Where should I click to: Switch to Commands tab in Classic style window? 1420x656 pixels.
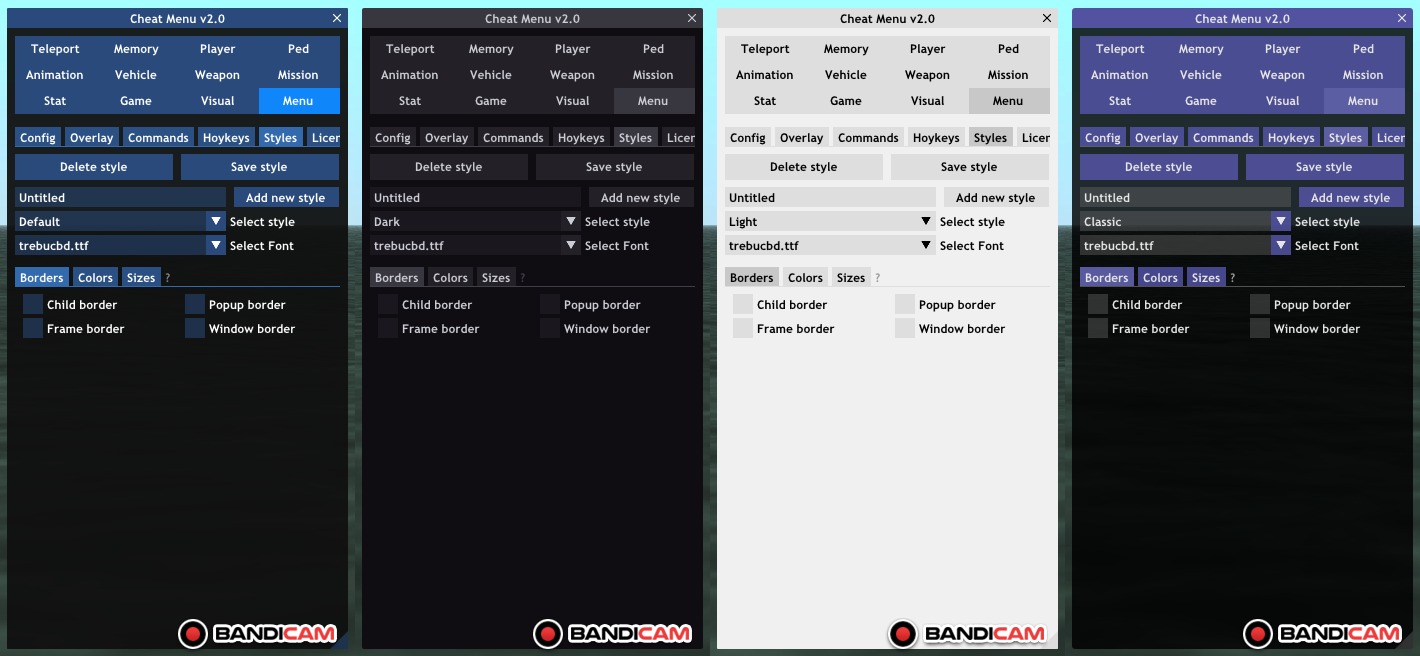[x=1222, y=137]
